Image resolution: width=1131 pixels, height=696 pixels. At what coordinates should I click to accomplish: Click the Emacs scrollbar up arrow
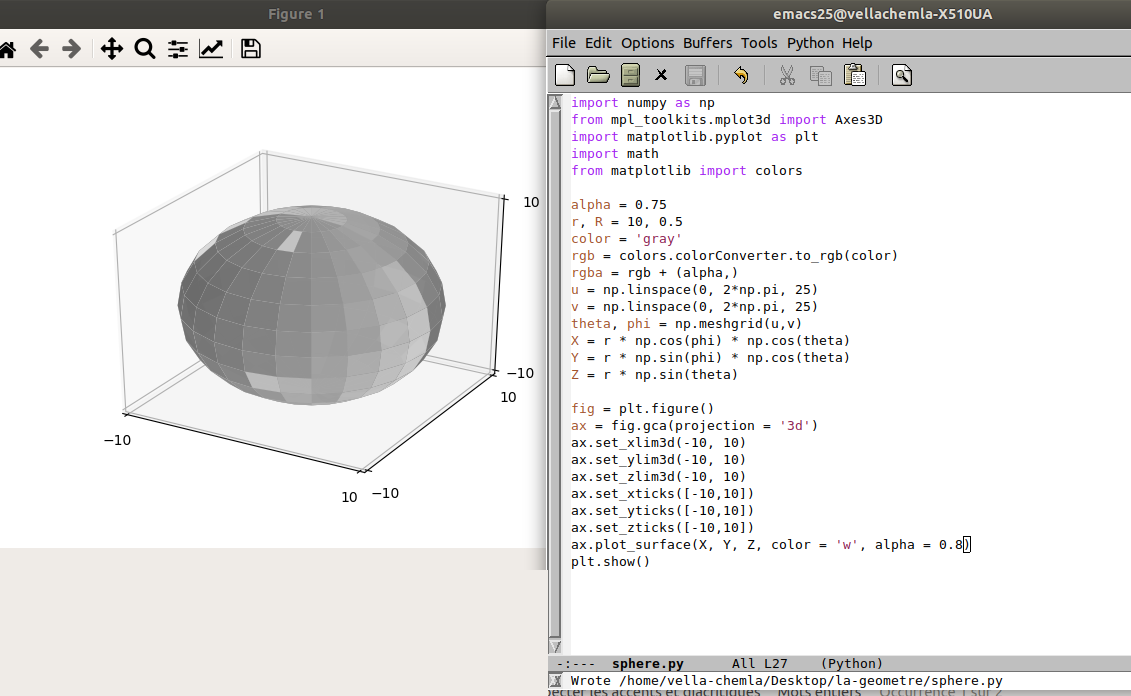pyautogui.click(x=556, y=103)
